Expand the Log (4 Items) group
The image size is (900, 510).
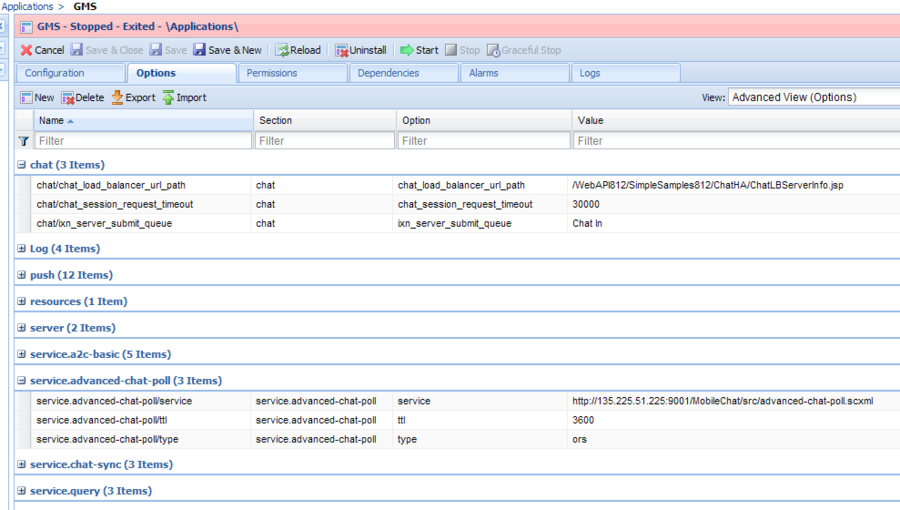click(x=22, y=249)
